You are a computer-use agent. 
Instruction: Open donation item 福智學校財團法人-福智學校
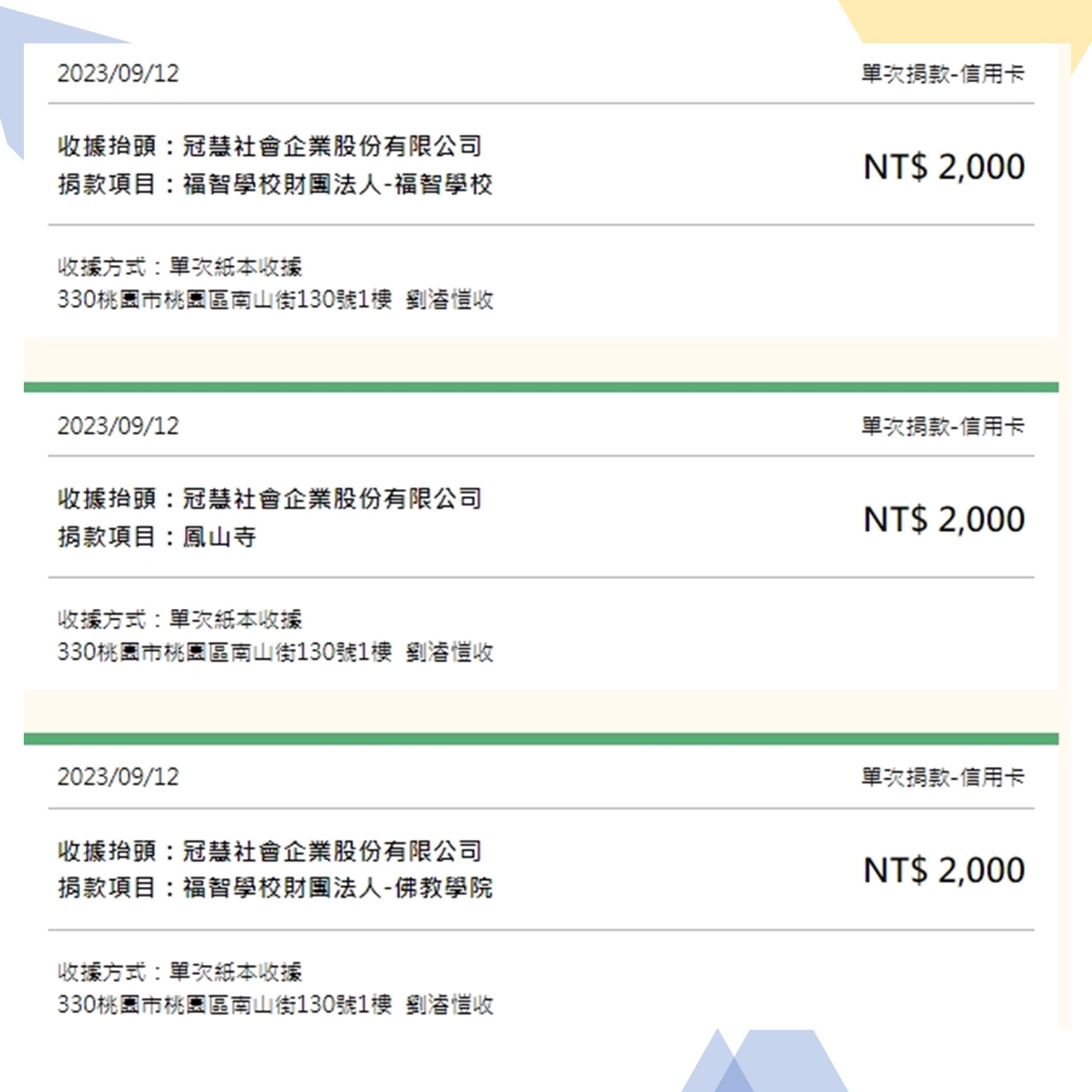(x=275, y=184)
